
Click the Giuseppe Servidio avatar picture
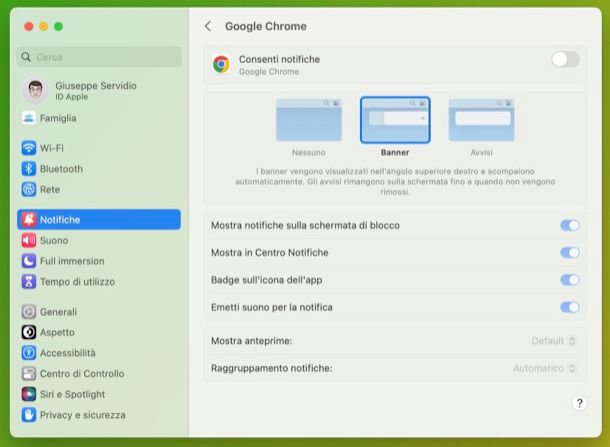[35, 91]
